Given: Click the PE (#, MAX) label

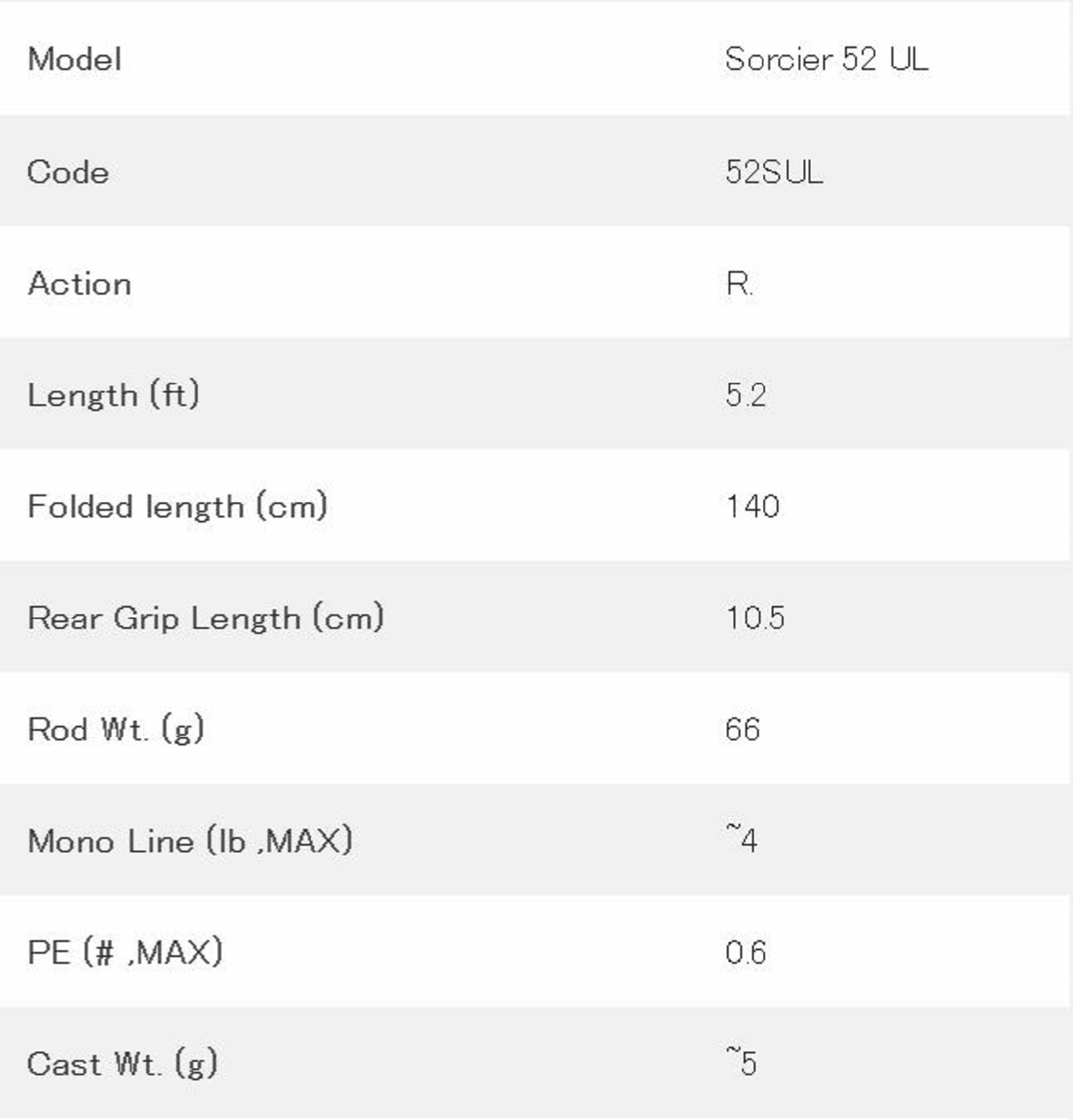Looking at the screenshot, I should coord(124,953).
